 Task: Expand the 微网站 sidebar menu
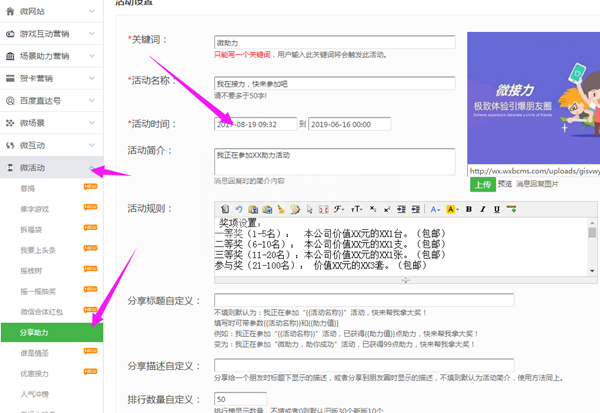click(92, 11)
